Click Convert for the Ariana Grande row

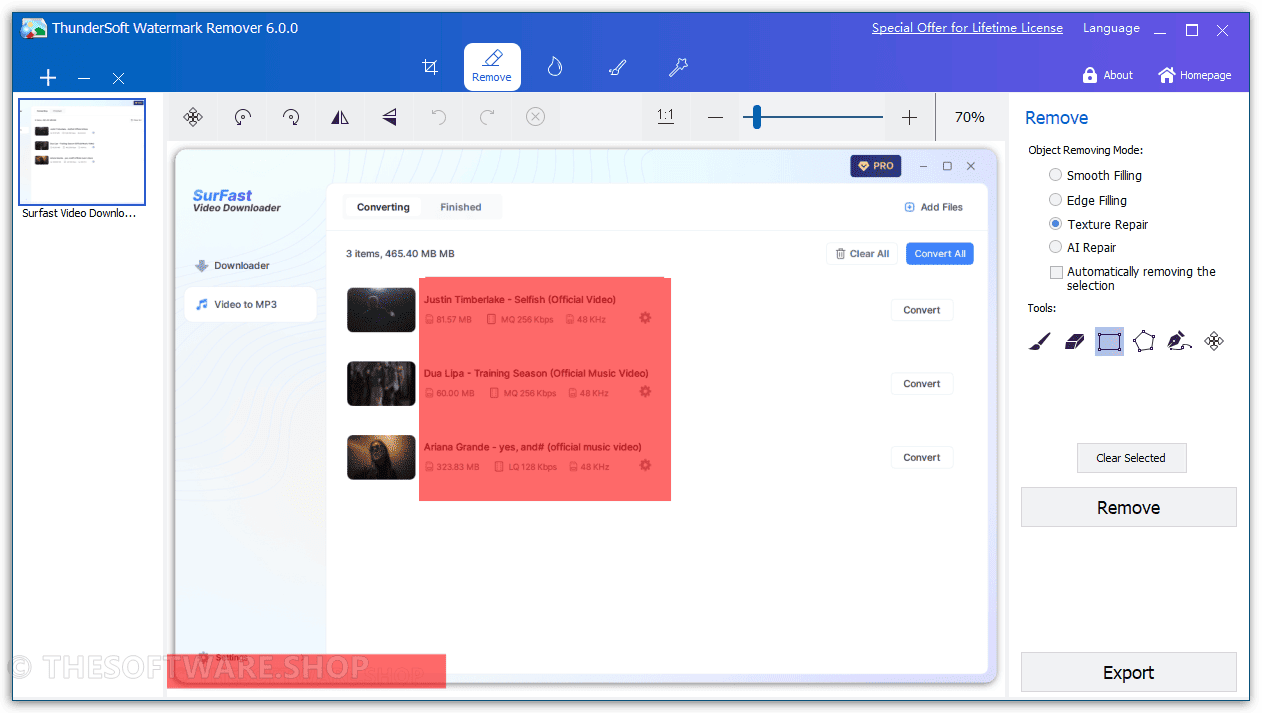click(922, 458)
